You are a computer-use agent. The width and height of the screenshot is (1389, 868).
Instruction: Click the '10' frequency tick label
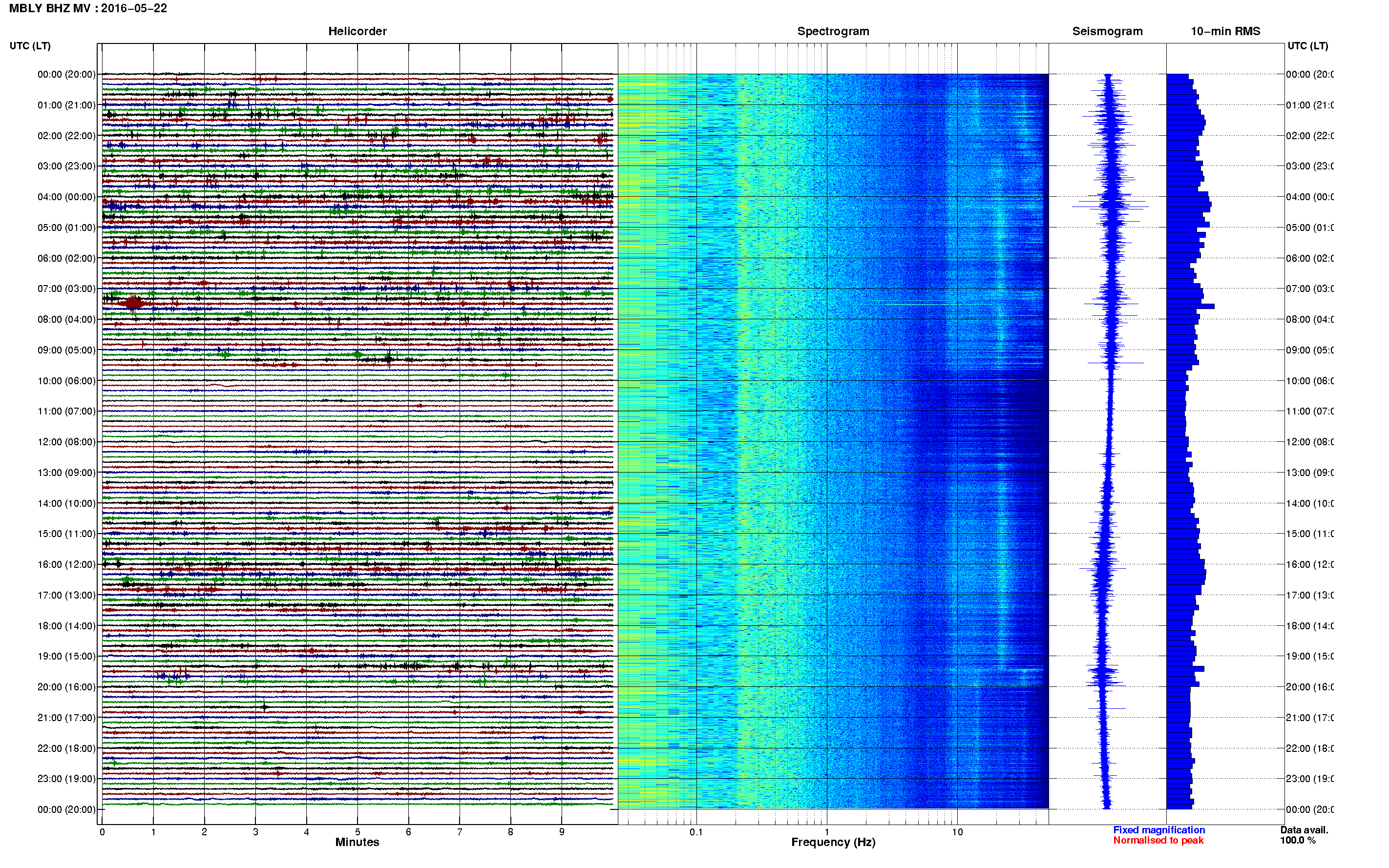(x=957, y=832)
